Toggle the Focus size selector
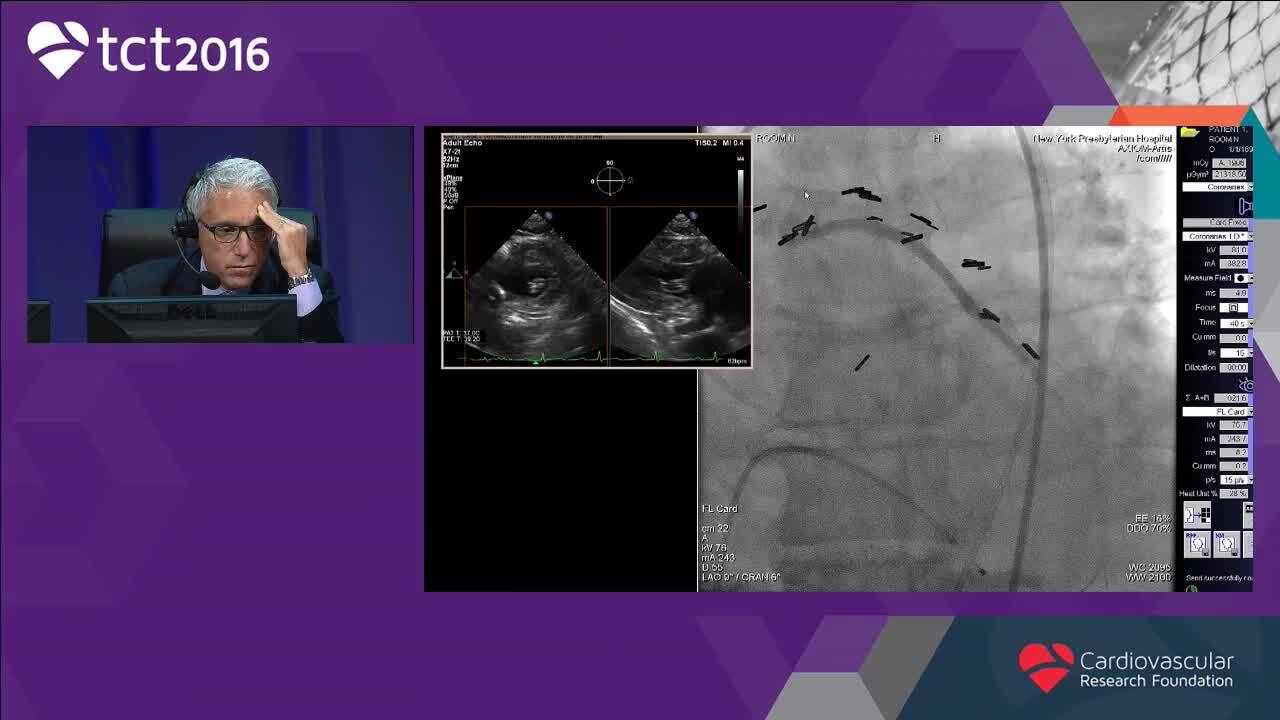Viewport: 1280px width, 720px height. click(1233, 308)
